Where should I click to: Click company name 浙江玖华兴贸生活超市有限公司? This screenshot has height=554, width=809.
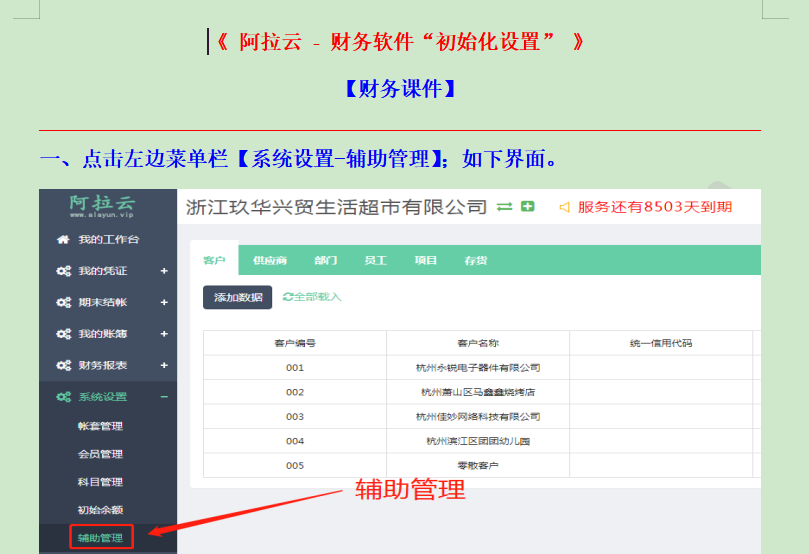click(x=336, y=207)
